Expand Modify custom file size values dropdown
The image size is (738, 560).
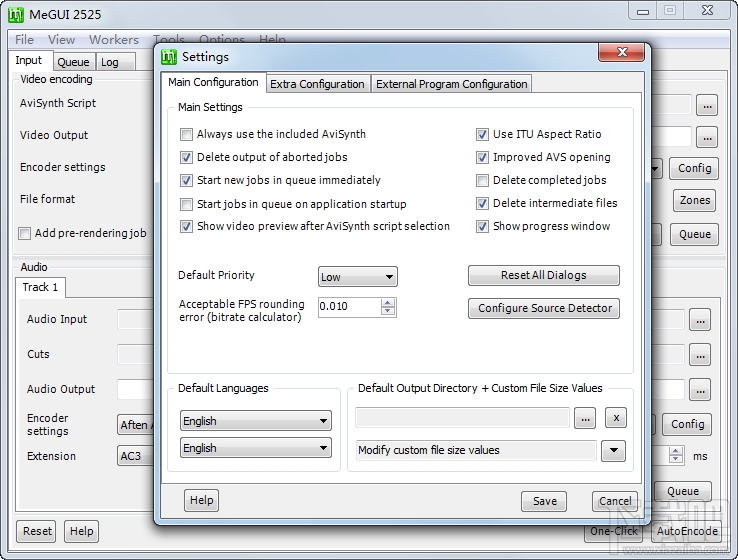point(613,450)
